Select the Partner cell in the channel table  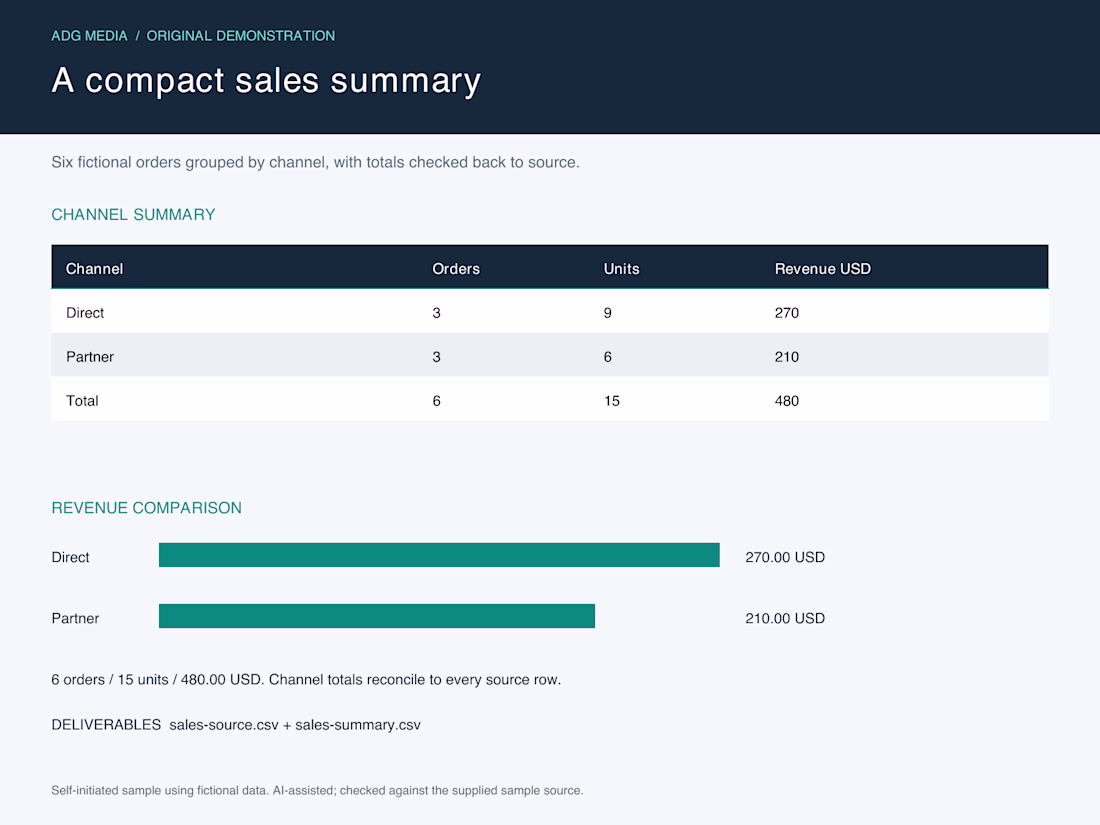click(90, 357)
